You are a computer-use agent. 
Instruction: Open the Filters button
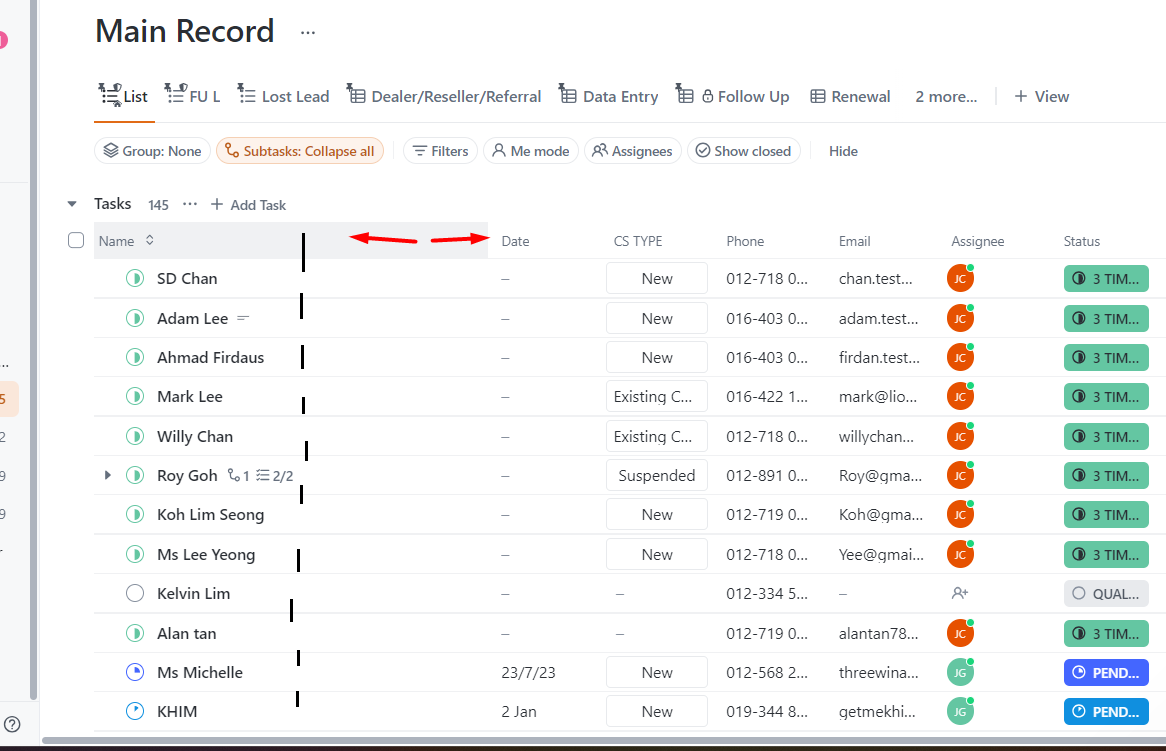pyautogui.click(x=440, y=151)
